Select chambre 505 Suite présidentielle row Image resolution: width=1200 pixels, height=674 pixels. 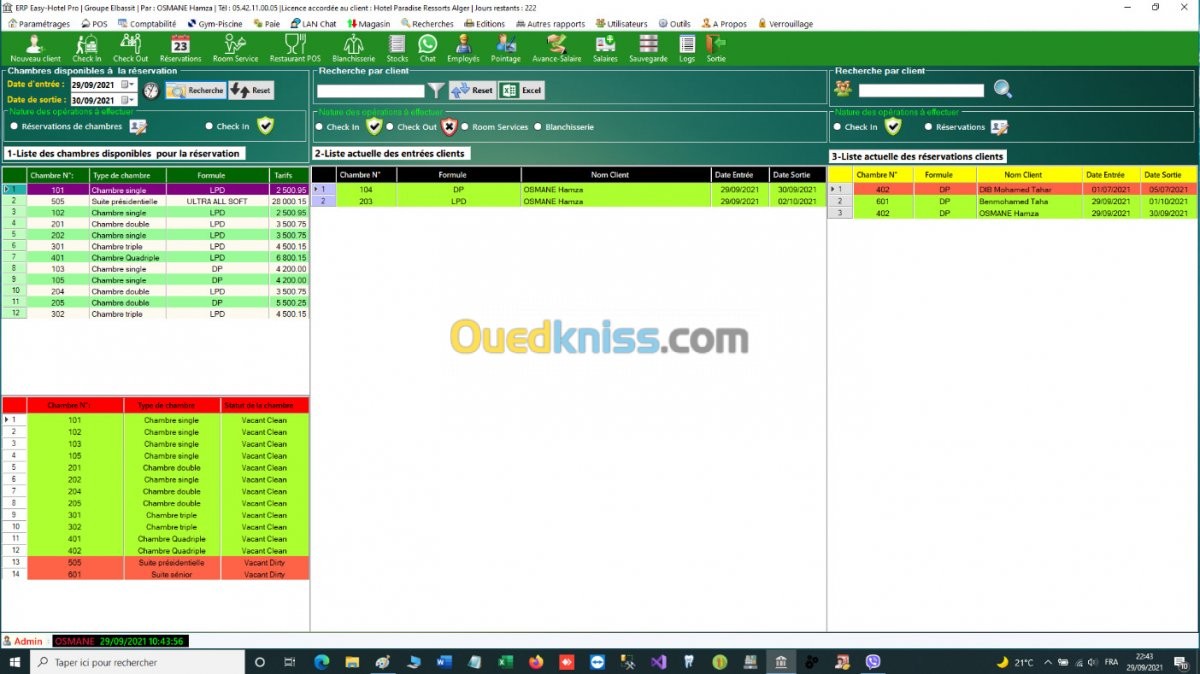[155, 201]
